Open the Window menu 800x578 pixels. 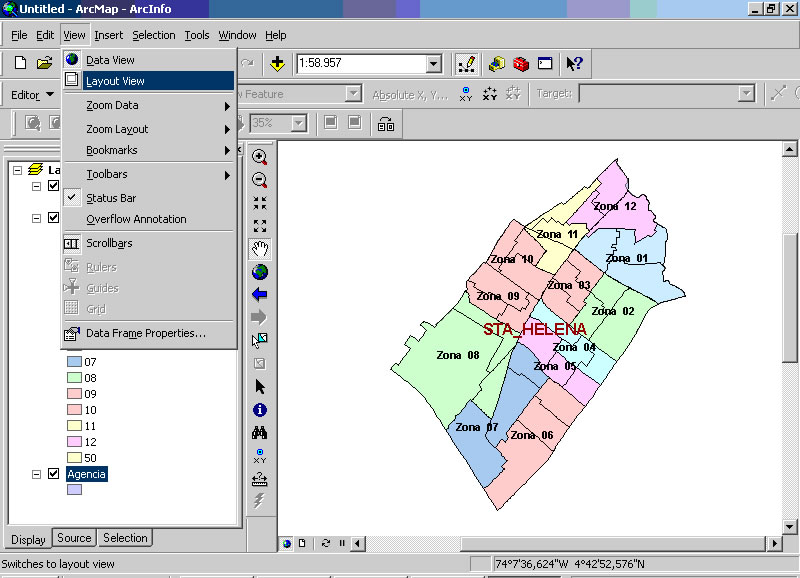pos(237,35)
